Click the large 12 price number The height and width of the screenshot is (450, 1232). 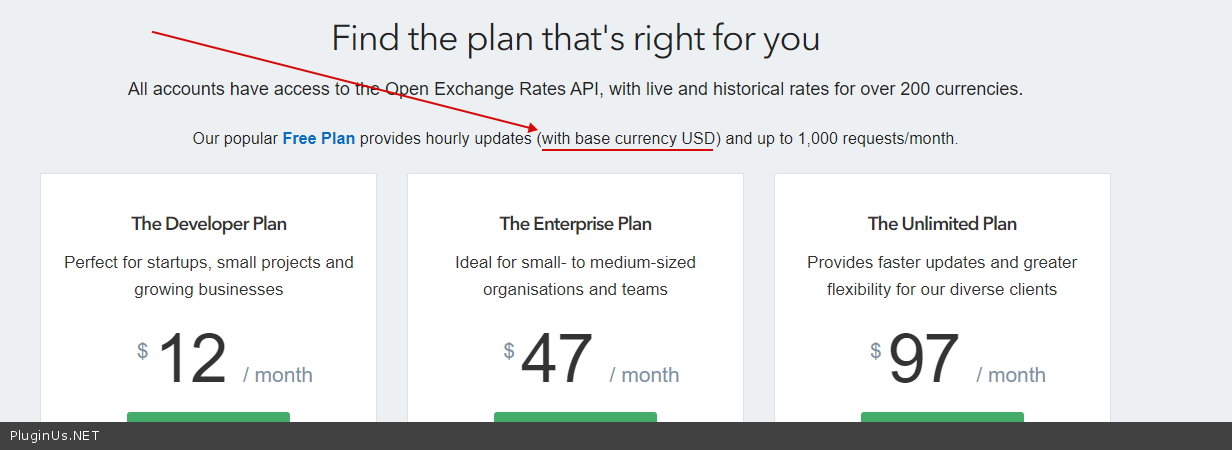pos(193,359)
